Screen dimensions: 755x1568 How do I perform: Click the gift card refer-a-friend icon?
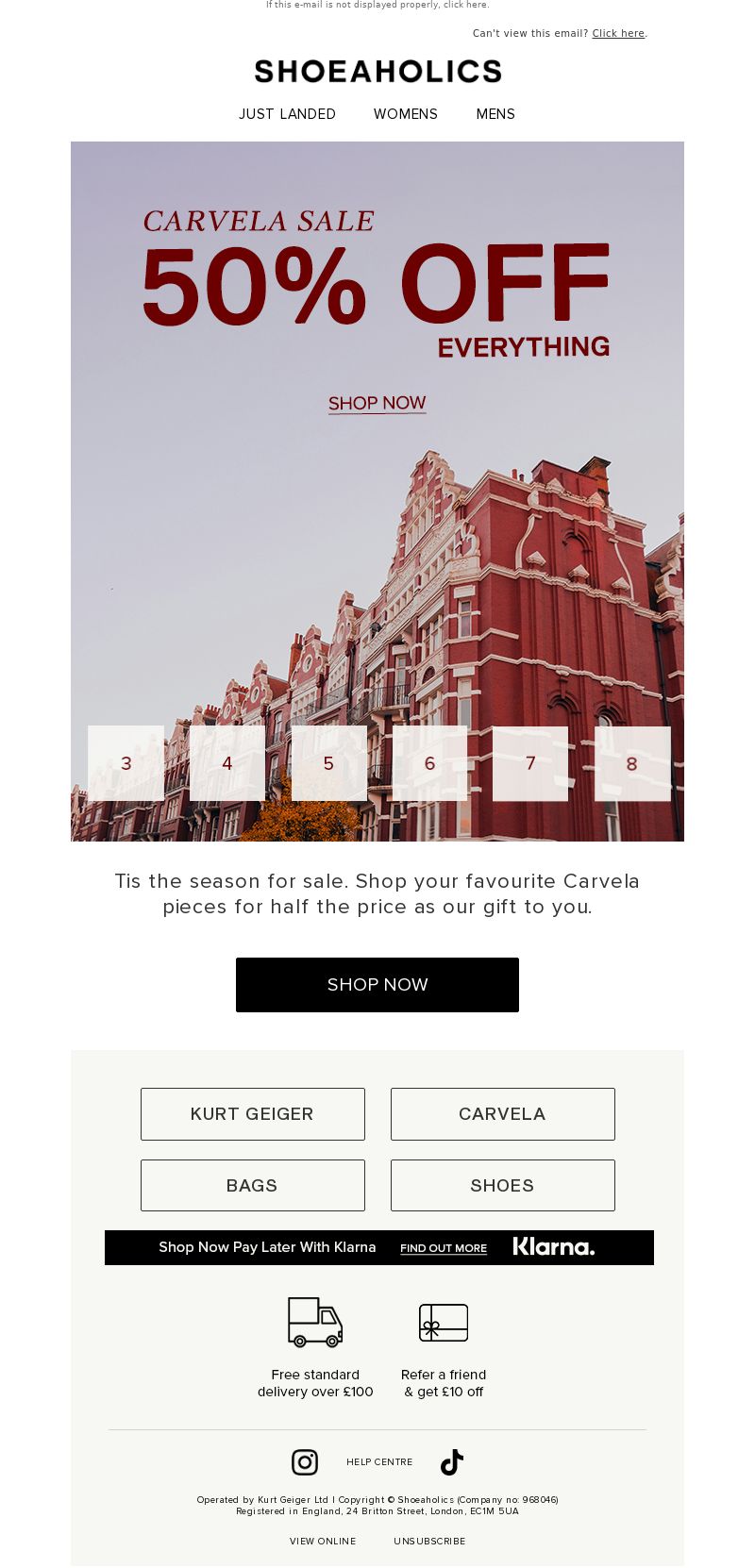coord(444,1323)
